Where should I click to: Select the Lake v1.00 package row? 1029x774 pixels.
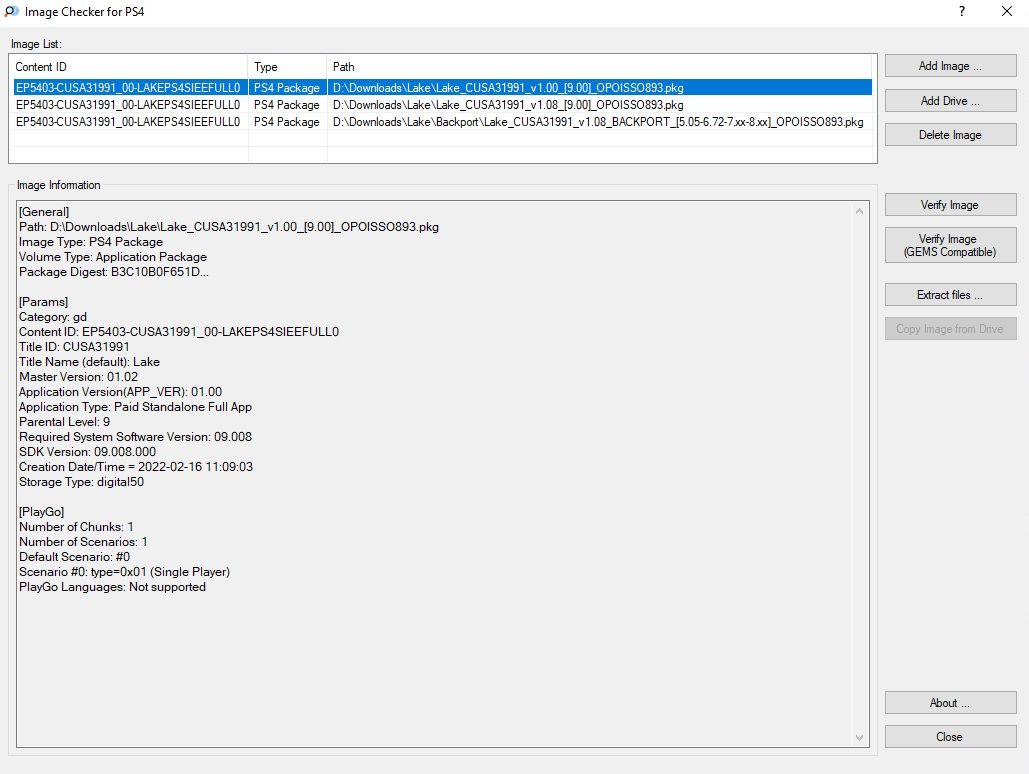pyautogui.click(x=443, y=87)
